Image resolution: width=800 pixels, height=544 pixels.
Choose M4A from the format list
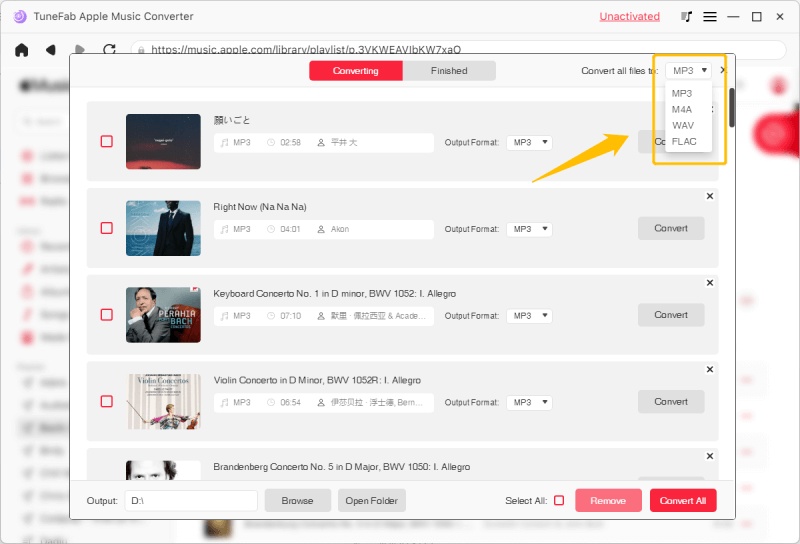coord(682,109)
